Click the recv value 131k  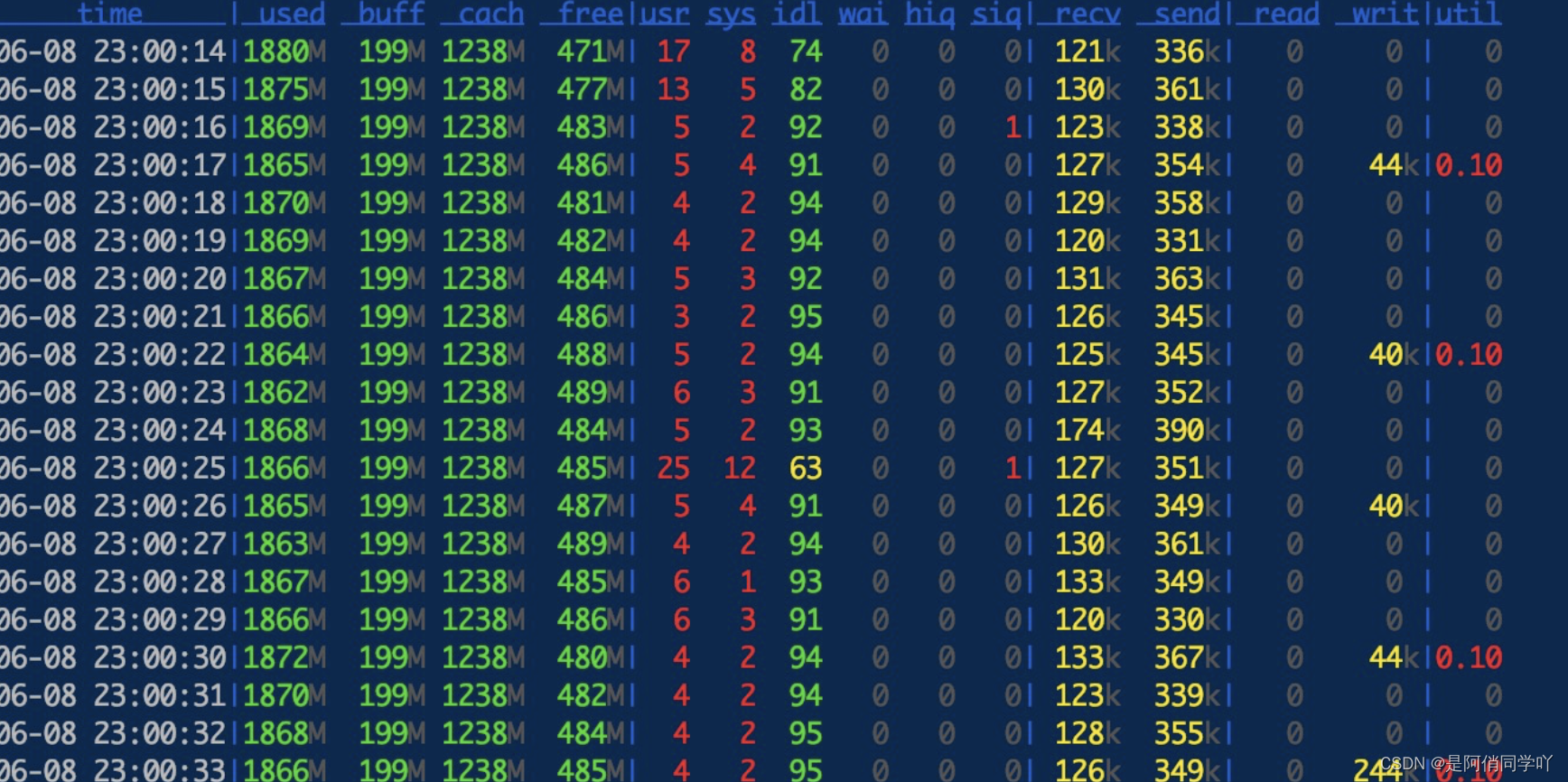(x=1087, y=279)
